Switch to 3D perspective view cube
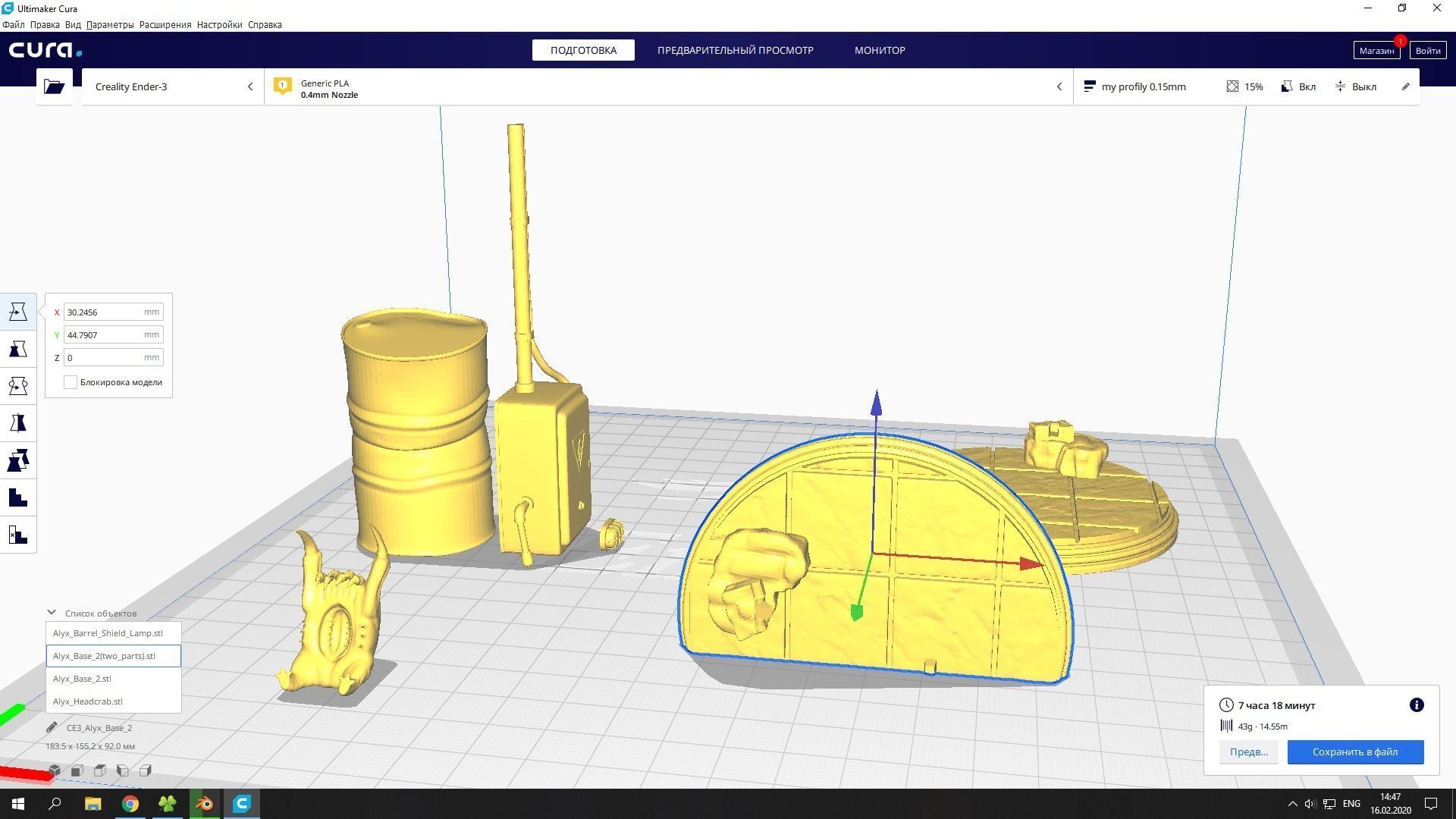Screen dimensions: 1456x819 (x=55, y=770)
